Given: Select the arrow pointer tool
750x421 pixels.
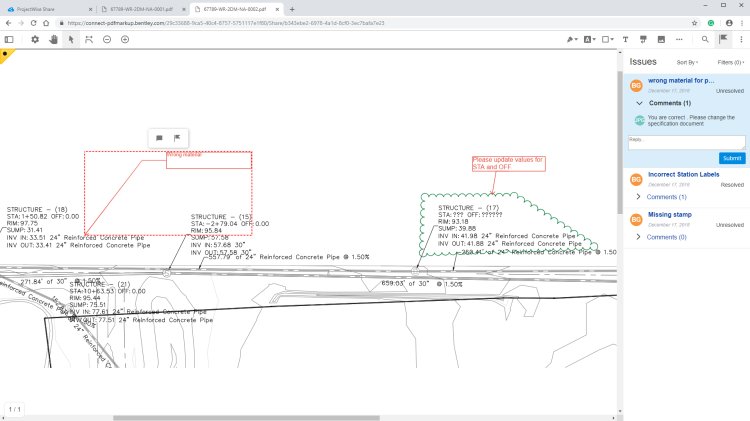Looking at the screenshot, I should [x=70, y=39].
